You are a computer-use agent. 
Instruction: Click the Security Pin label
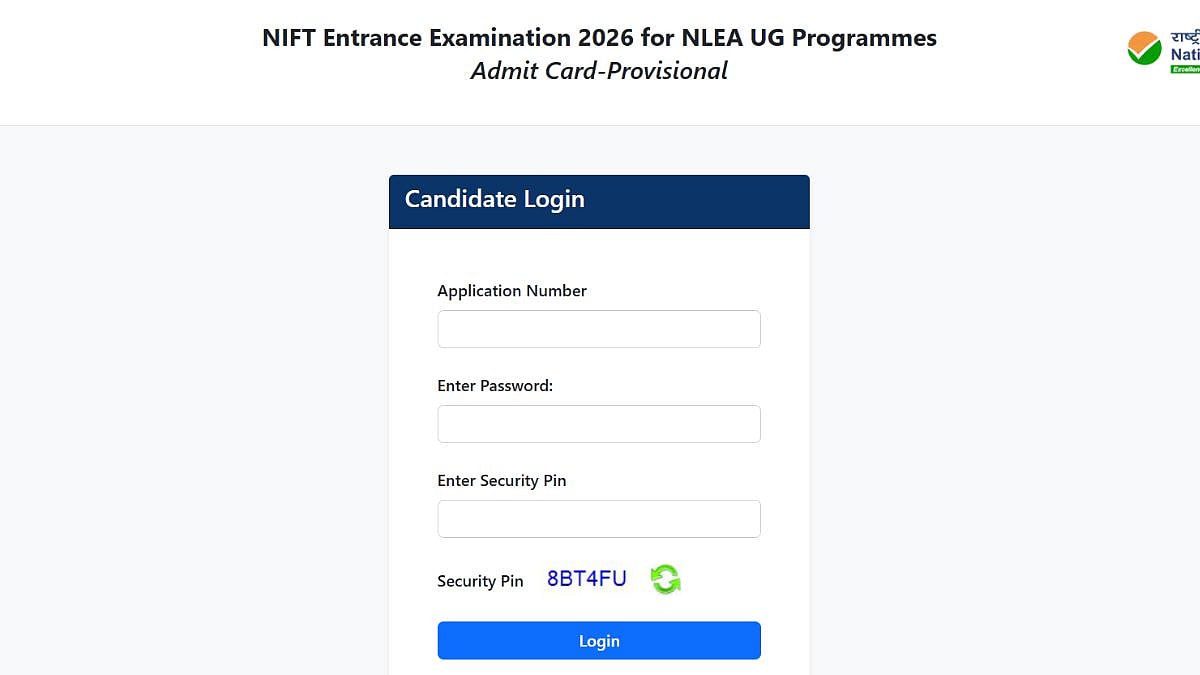click(480, 580)
